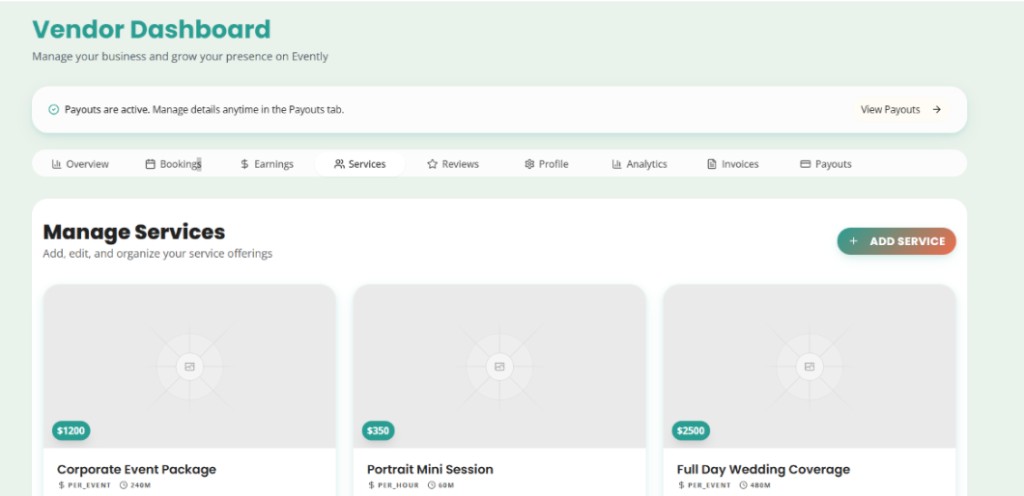Screen dimensions: 1024x496
Task: Click the Manage Services heading
Action: (134, 232)
